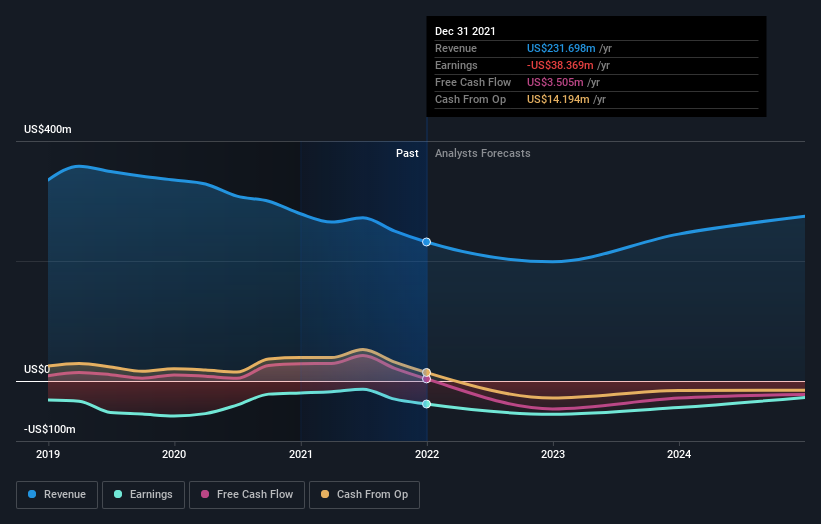Click the 2021 x-axis label

(301, 454)
